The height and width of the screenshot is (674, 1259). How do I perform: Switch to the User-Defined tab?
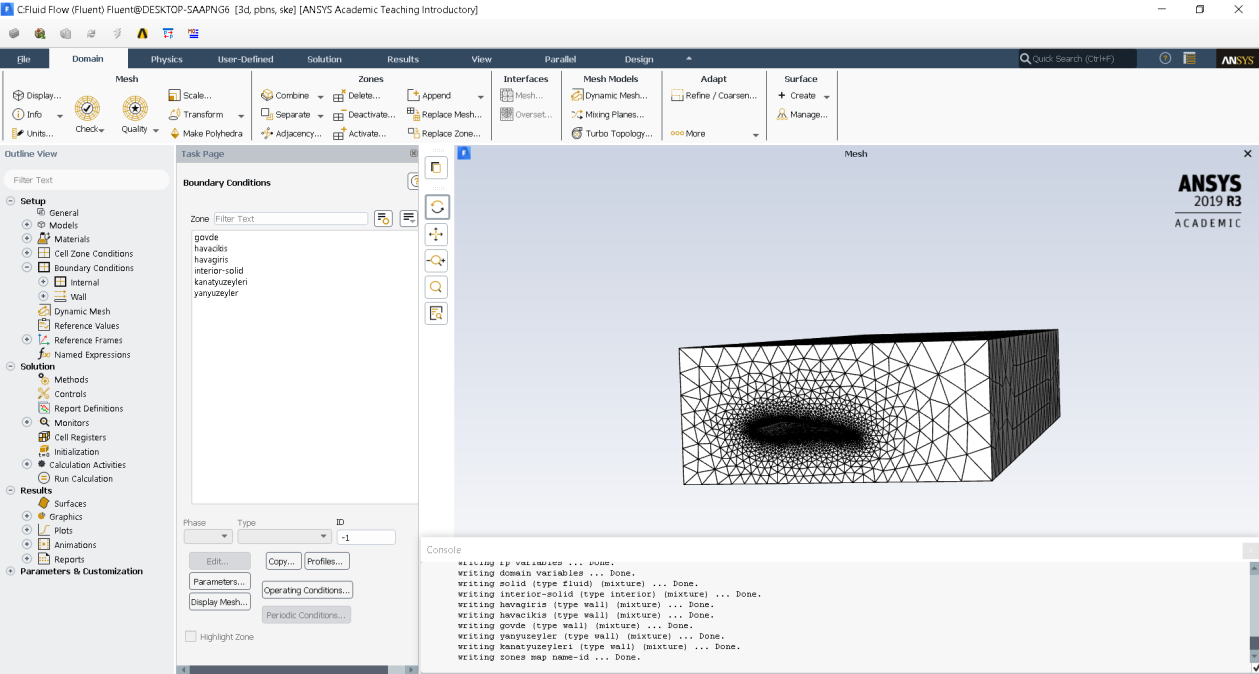[x=245, y=59]
